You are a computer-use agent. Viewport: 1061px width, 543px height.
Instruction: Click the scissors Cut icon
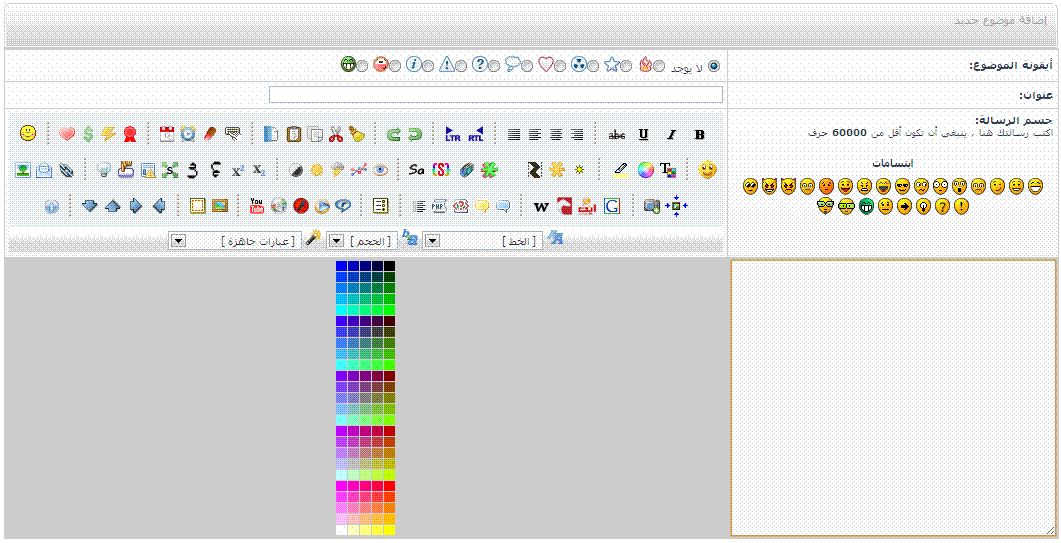click(x=336, y=134)
